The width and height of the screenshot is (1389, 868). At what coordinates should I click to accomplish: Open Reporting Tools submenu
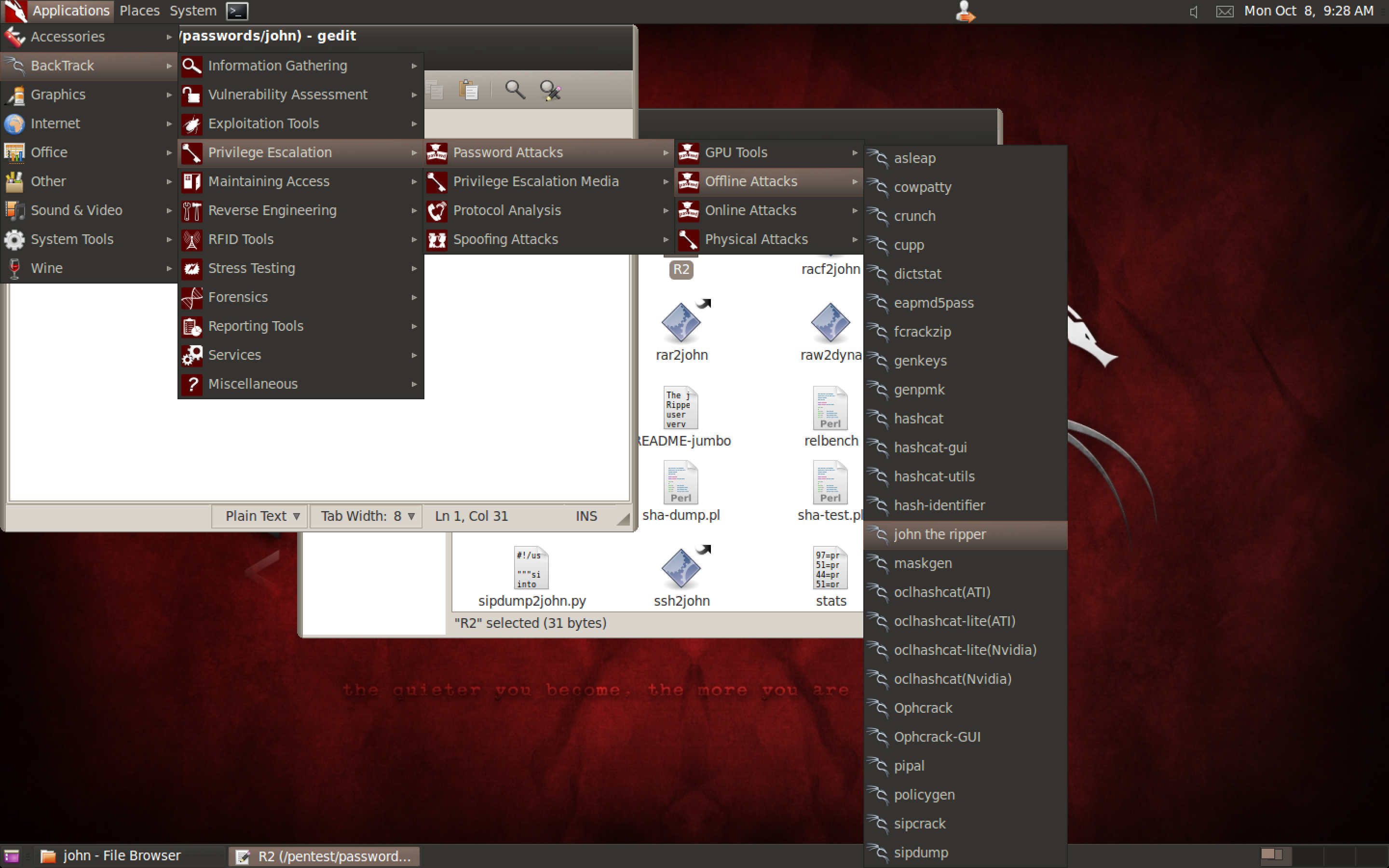[x=301, y=326]
